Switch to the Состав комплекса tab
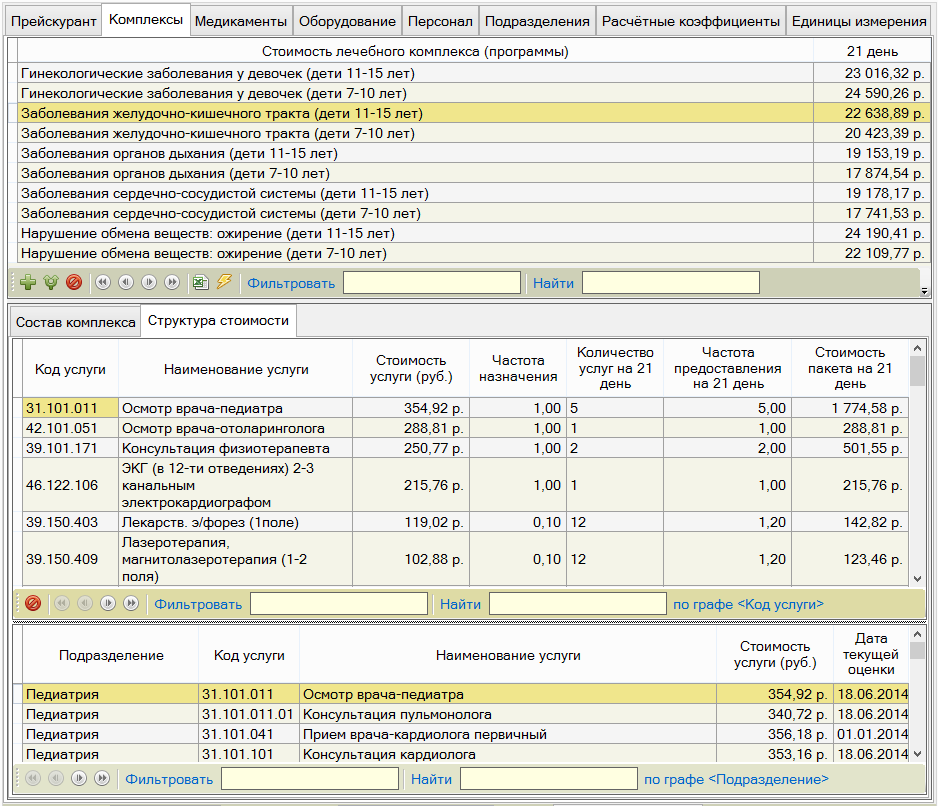This screenshot has width=938, height=806. click(x=76, y=322)
